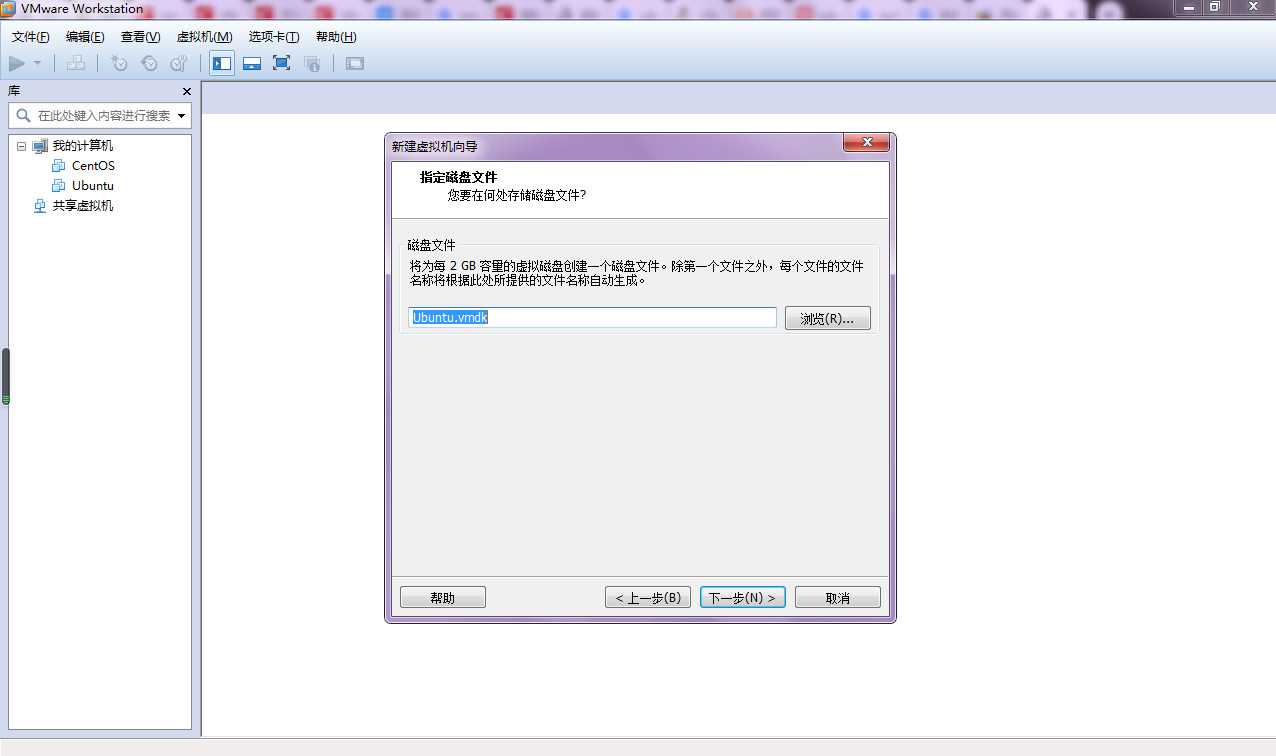1276x756 pixels.
Task: Click the Ubuntu.vmdk disk file field
Action: point(592,317)
